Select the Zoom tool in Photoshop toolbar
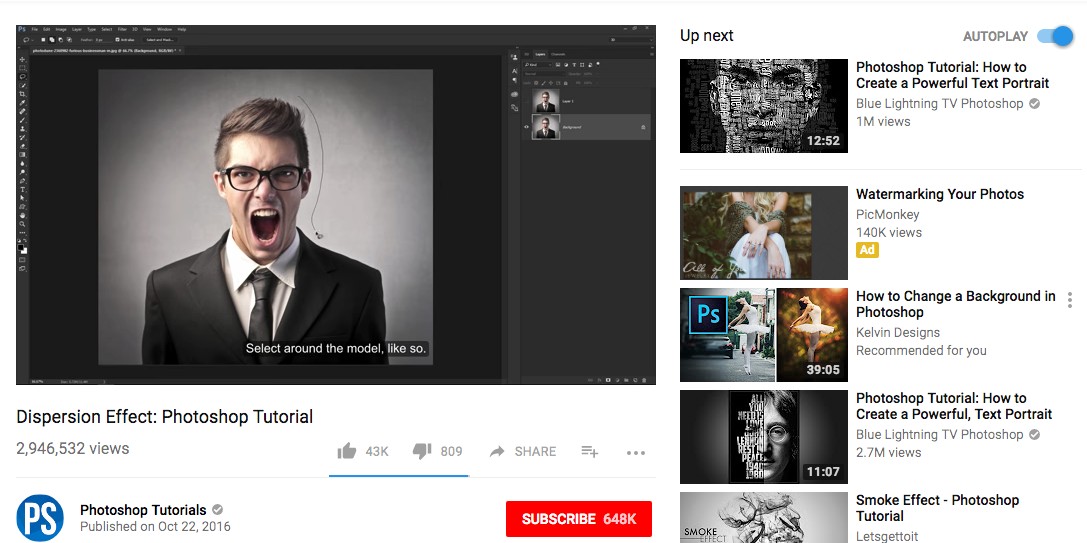The width and height of the screenshot is (1087, 543). click(22, 223)
